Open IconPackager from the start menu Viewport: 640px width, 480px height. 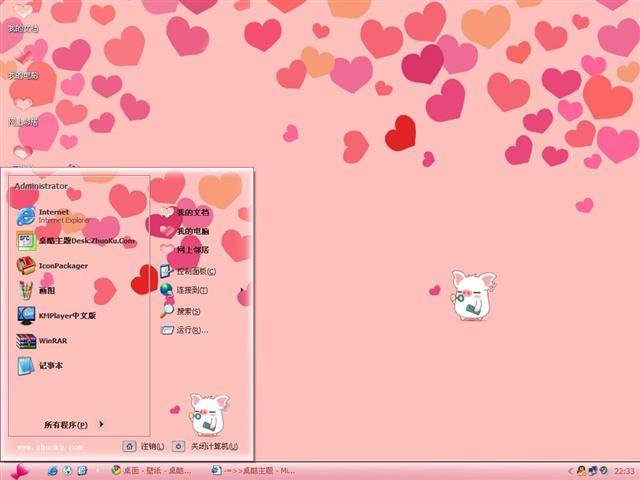(52, 266)
